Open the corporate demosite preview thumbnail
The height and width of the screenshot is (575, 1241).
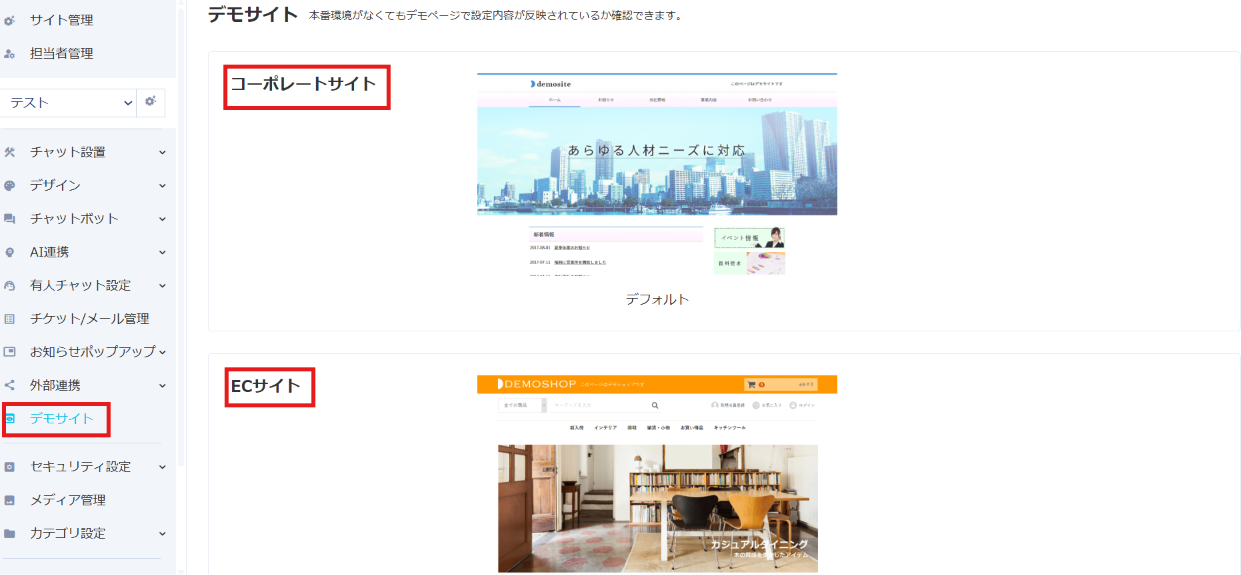pos(657,174)
